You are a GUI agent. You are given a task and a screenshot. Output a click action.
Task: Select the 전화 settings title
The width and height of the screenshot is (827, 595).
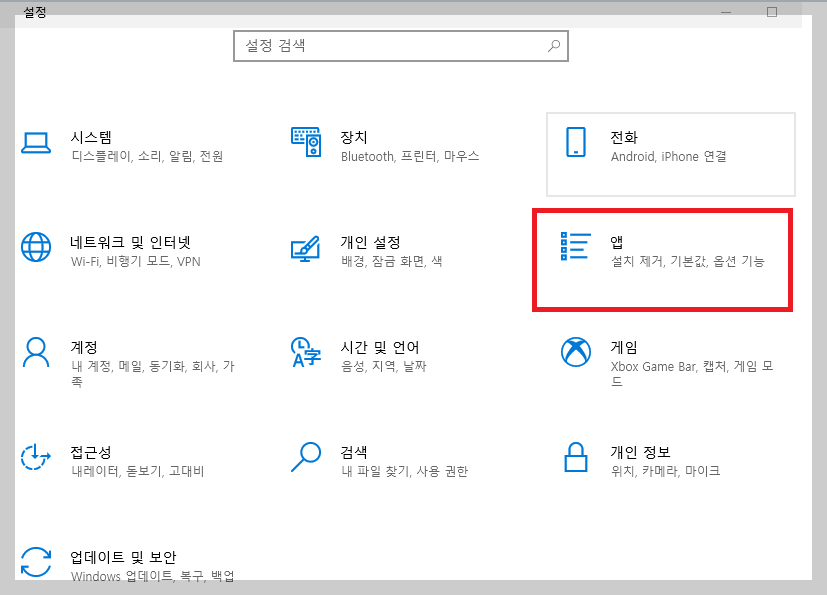click(624, 138)
